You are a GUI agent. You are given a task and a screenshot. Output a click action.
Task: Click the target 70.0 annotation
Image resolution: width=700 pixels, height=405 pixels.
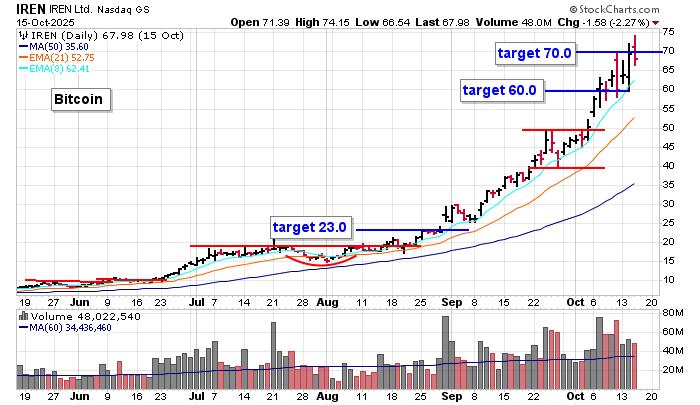[x=534, y=52]
